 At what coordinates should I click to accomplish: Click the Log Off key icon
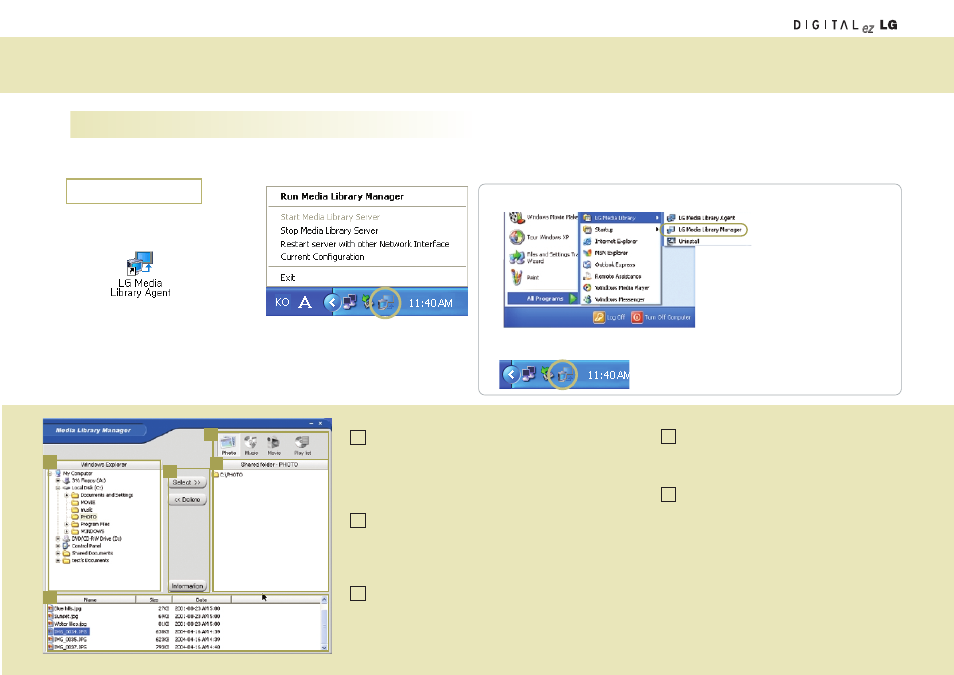(x=599, y=317)
